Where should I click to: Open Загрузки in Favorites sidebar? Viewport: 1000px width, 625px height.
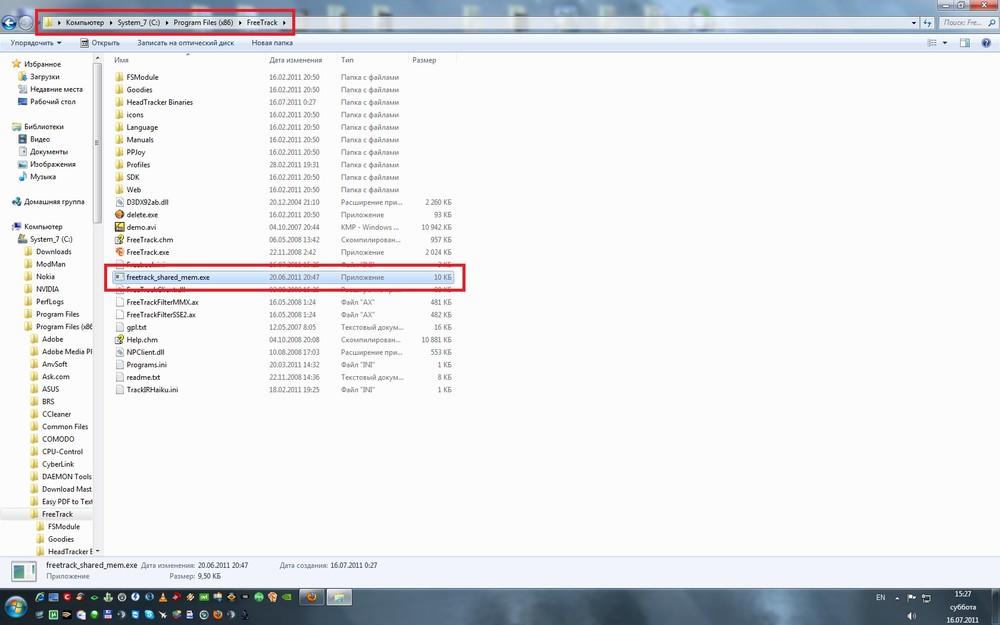(x=44, y=77)
